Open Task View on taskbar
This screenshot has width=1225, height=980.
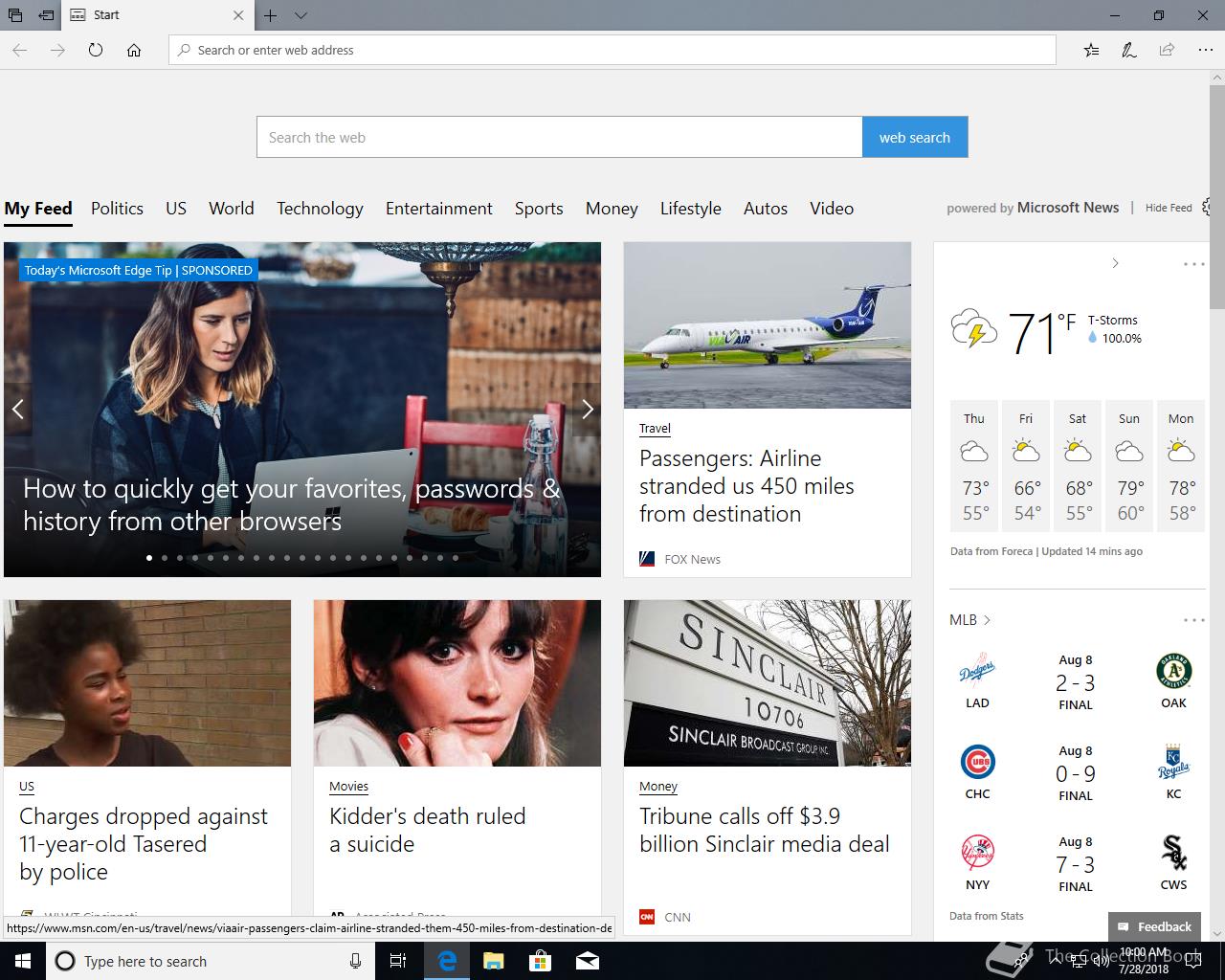tap(398, 961)
